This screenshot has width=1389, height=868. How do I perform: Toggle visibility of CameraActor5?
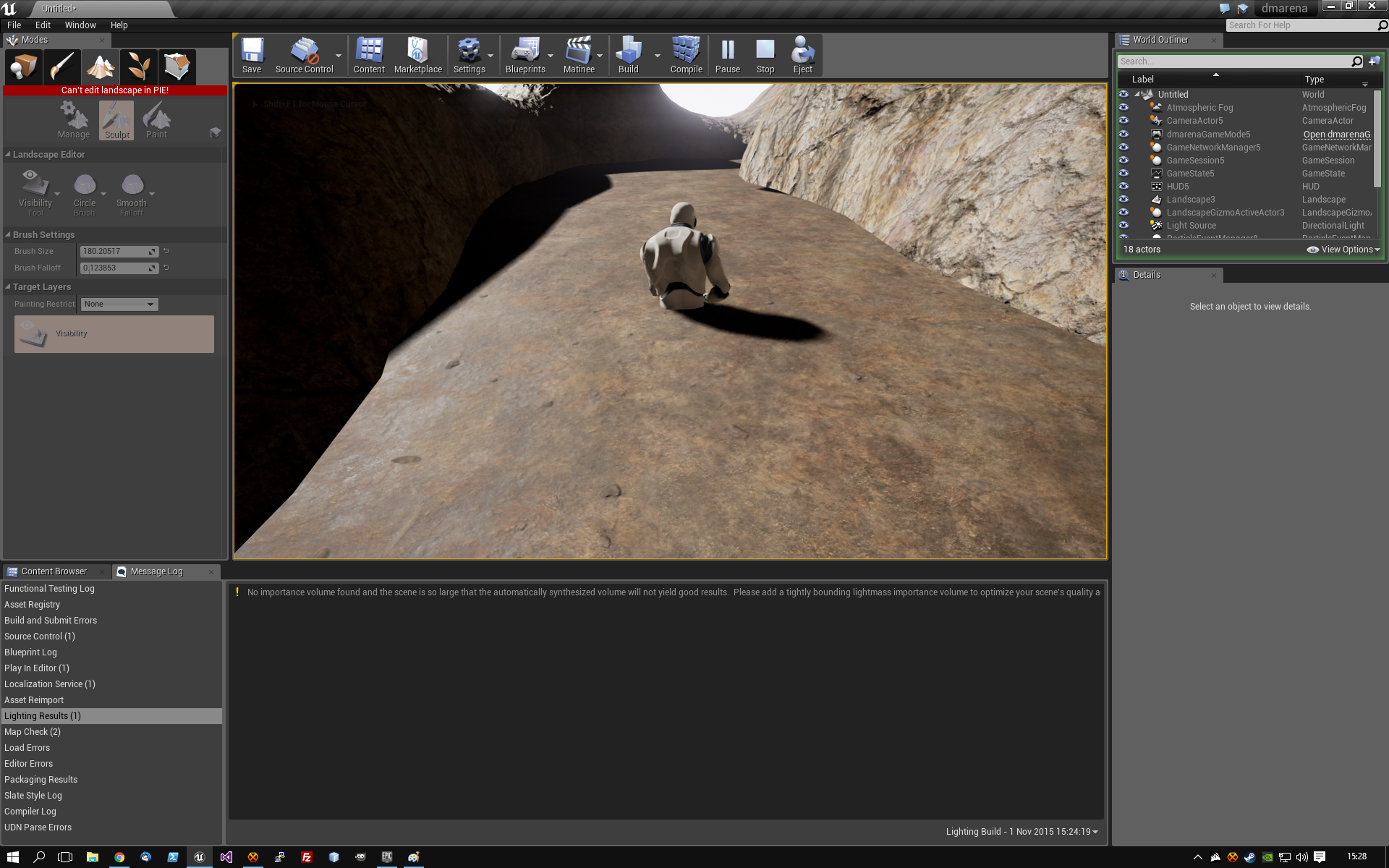[x=1123, y=121]
